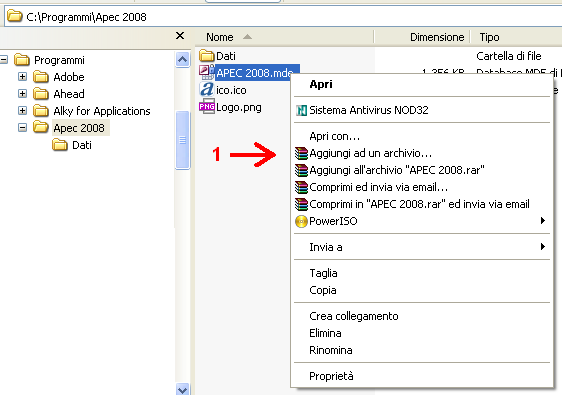
Task: Click the Adobe folder icon in tree
Action: tap(41, 77)
